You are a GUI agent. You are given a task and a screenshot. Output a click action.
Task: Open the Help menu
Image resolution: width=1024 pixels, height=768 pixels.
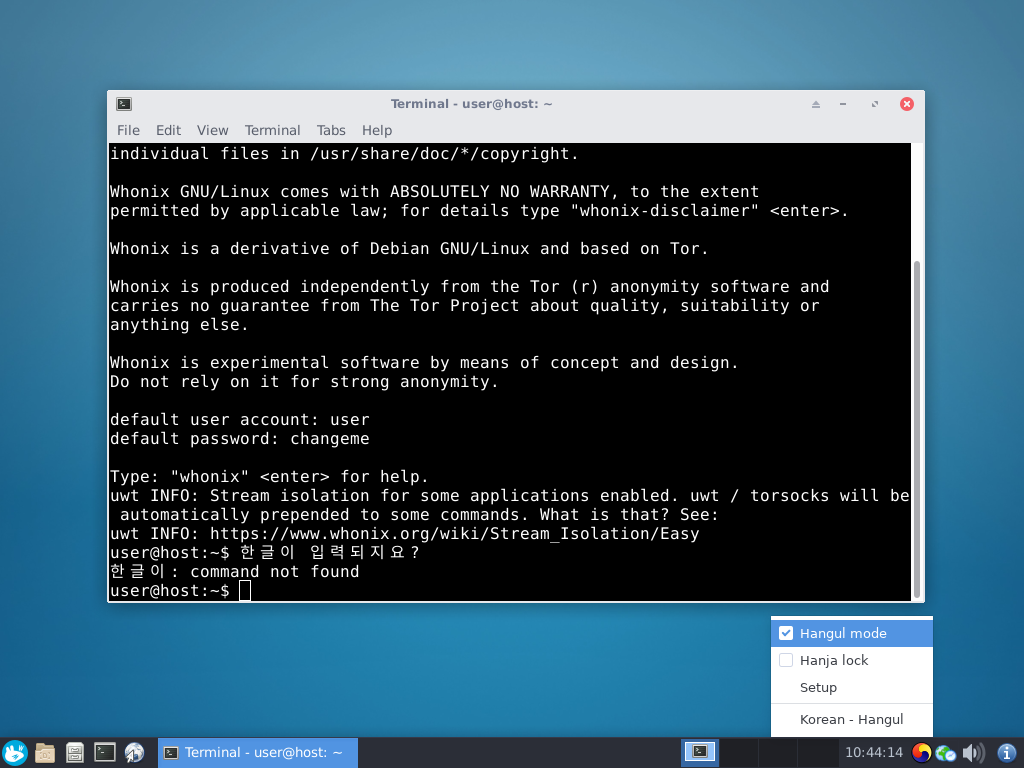pos(377,131)
